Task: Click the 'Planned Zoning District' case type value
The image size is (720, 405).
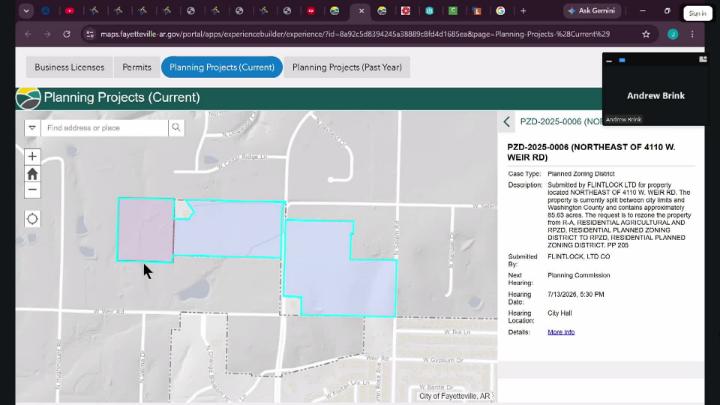Action: click(x=581, y=174)
